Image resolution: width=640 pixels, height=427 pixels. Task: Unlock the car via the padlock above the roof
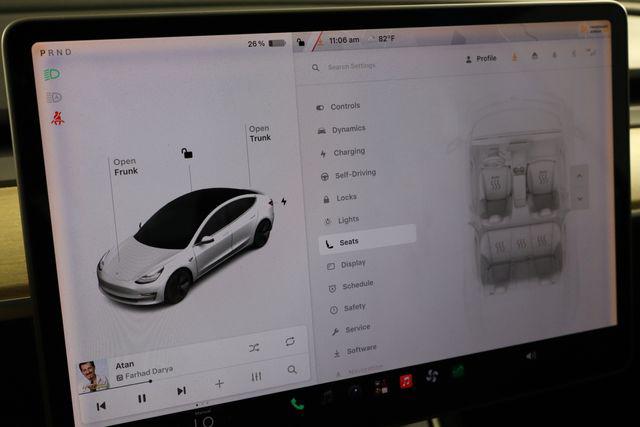(187, 153)
